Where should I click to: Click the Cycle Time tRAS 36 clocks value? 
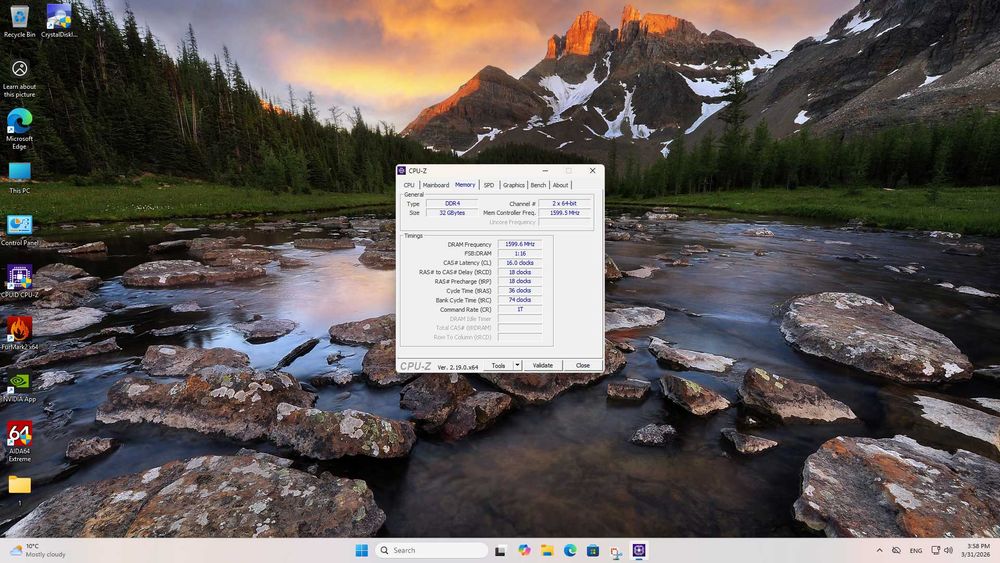[x=520, y=291]
